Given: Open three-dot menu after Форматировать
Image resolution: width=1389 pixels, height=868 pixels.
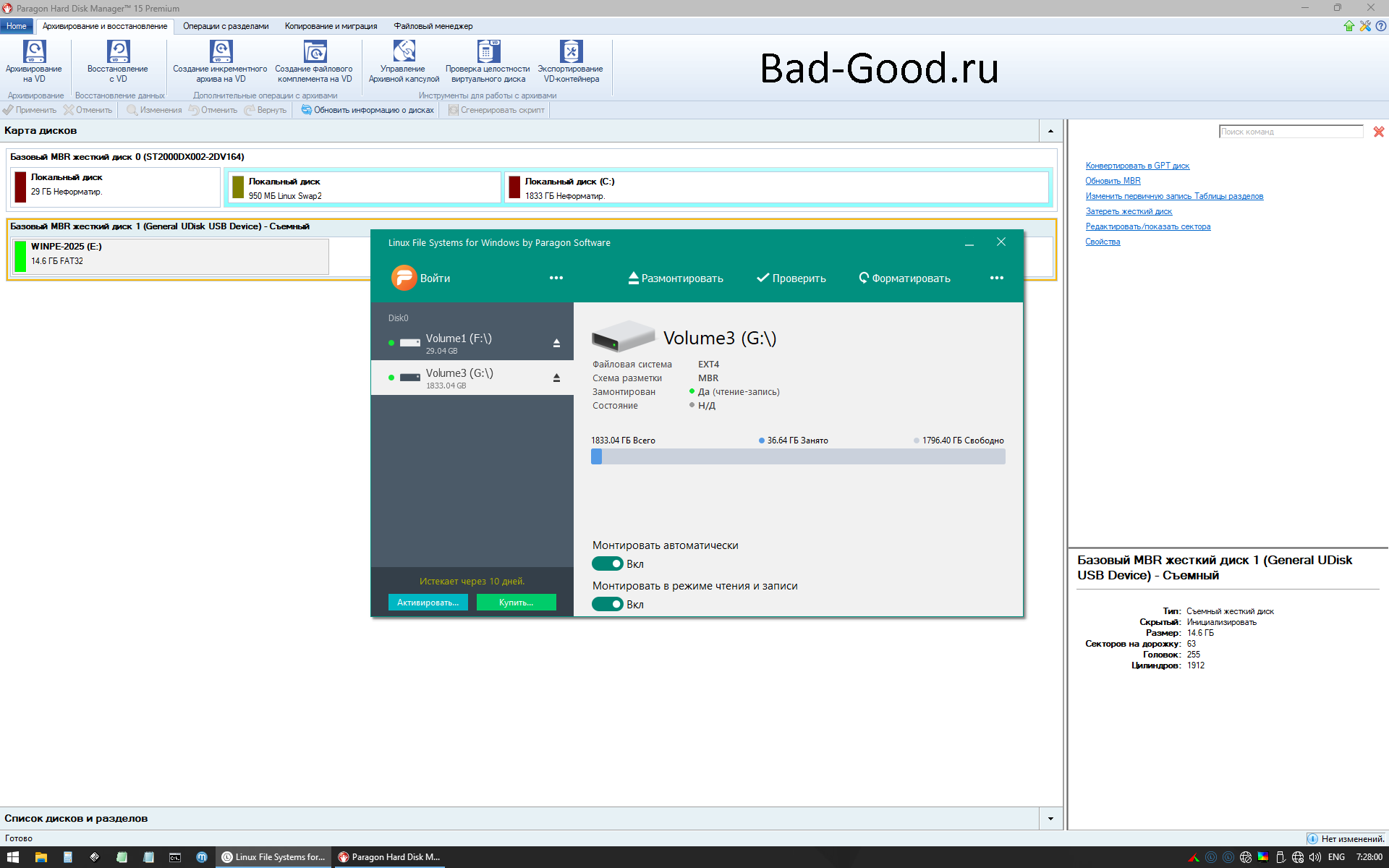Looking at the screenshot, I should click(997, 278).
